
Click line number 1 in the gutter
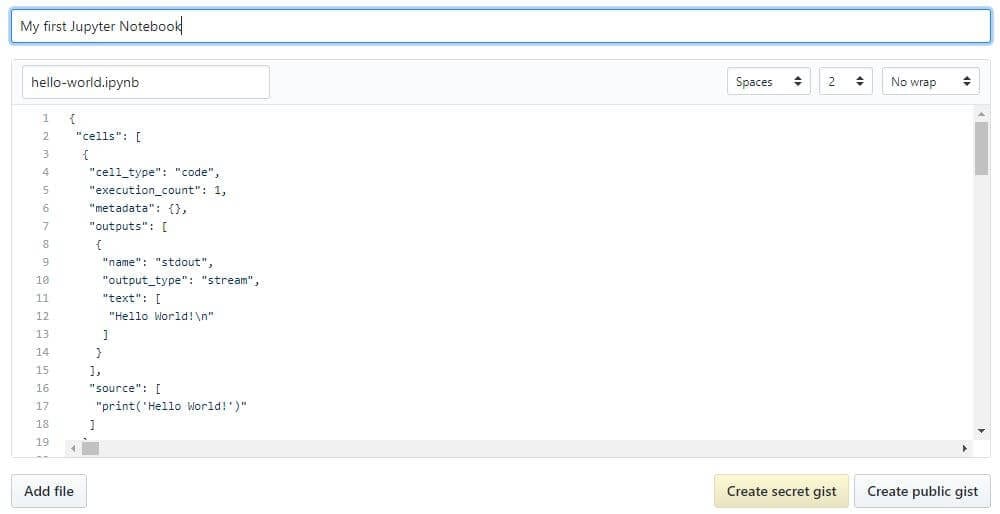45,118
